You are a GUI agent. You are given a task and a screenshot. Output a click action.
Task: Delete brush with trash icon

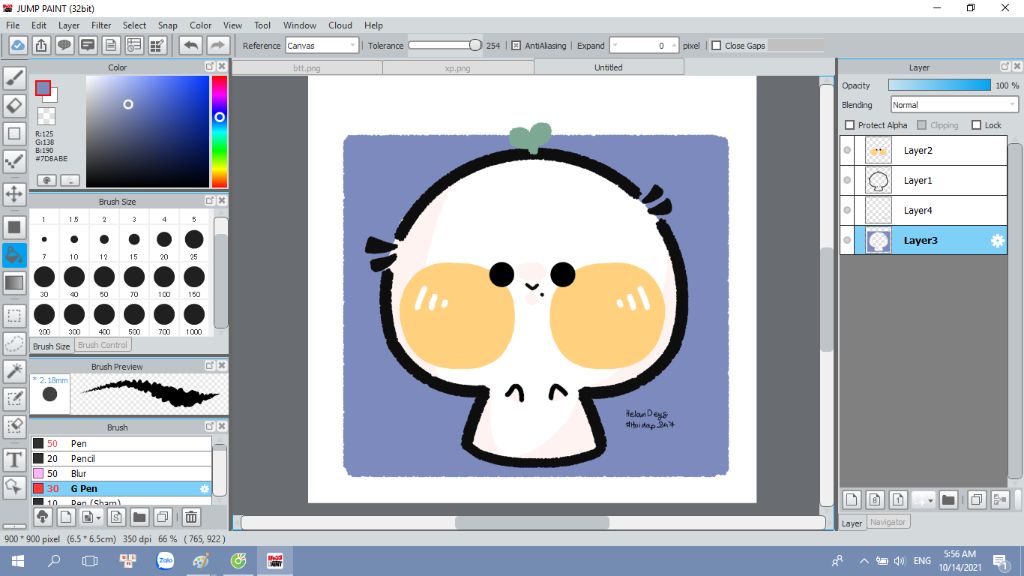(191, 517)
